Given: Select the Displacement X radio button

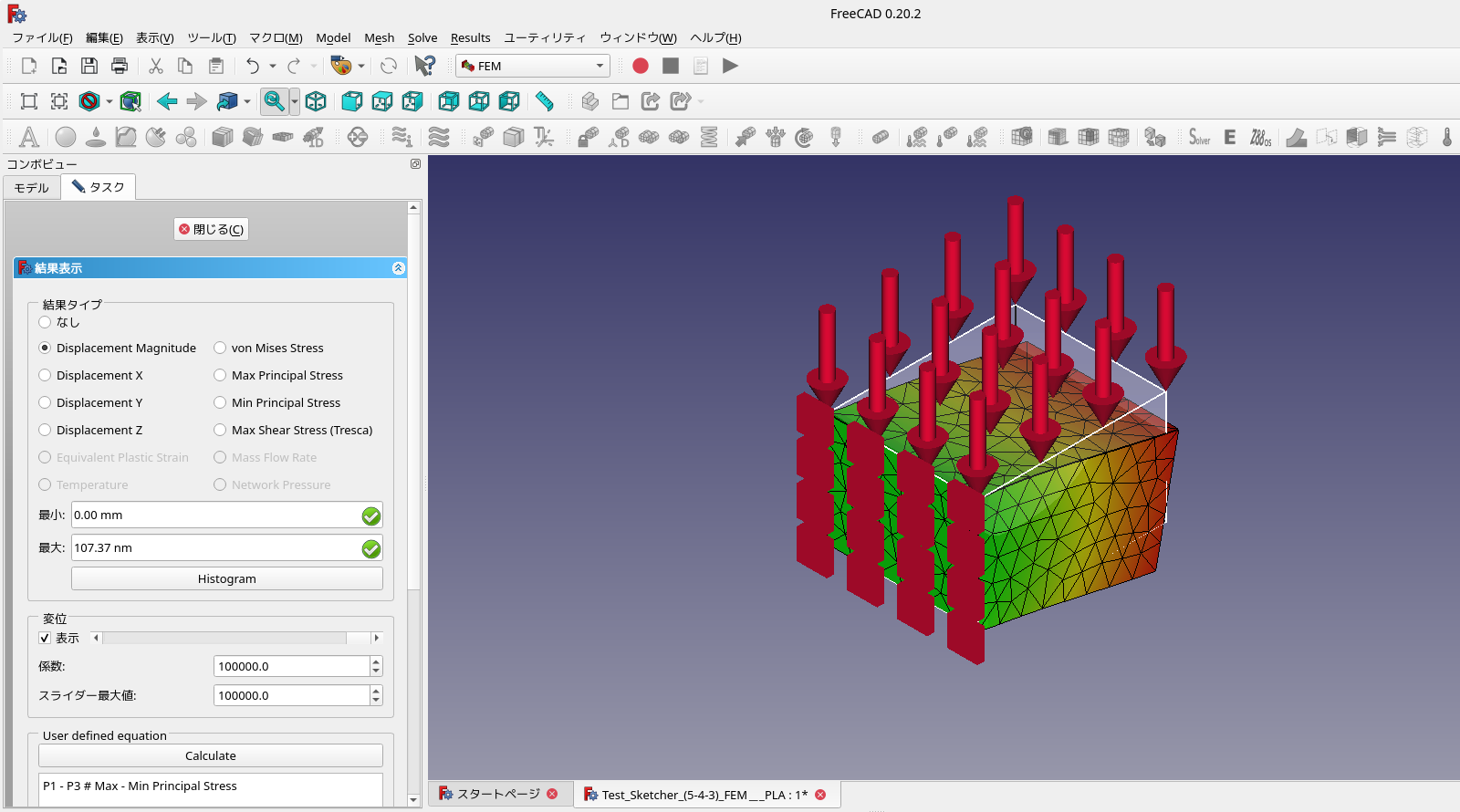Looking at the screenshot, I should coord(45,375).
